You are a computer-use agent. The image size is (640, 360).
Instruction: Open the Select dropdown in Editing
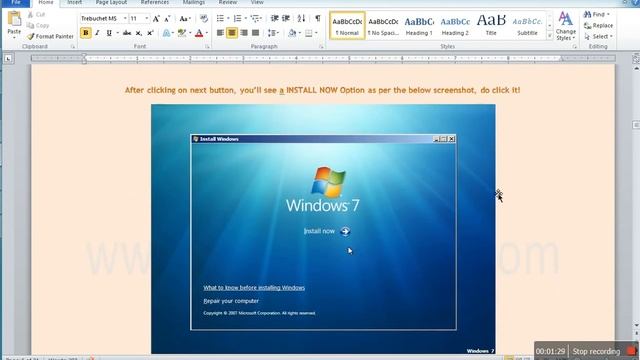tap(599, 36)
